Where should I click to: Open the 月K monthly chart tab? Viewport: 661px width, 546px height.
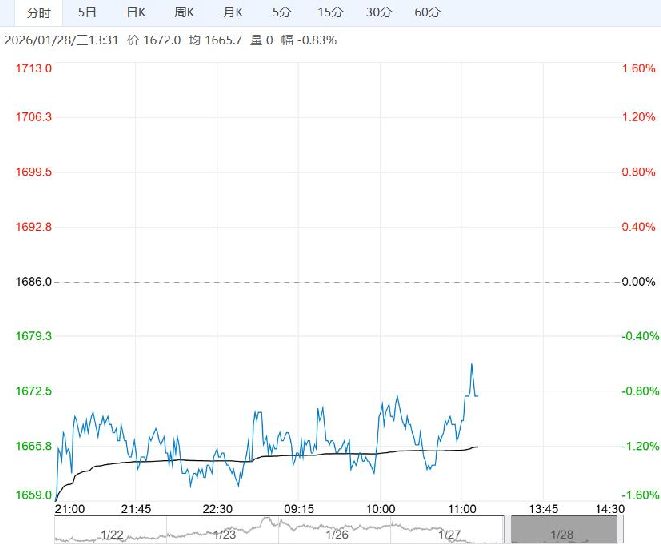pos(232,13)
